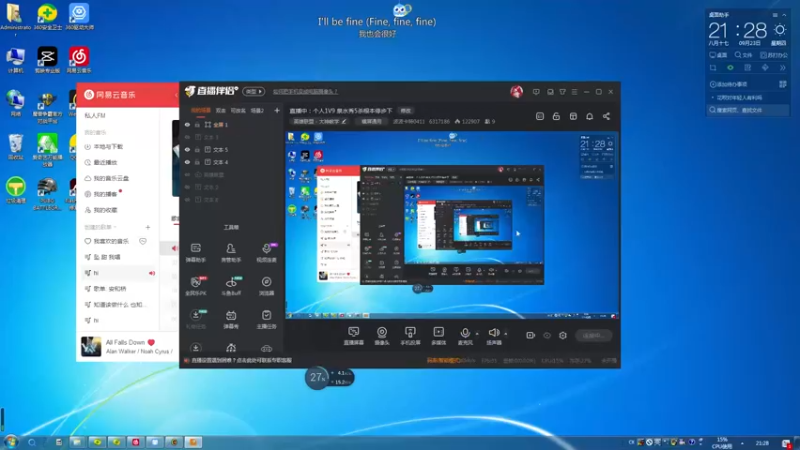This screenshot has height=450, width=800.
Task: Open the user avatar in title bar
Action: click(x=516, y=92)
